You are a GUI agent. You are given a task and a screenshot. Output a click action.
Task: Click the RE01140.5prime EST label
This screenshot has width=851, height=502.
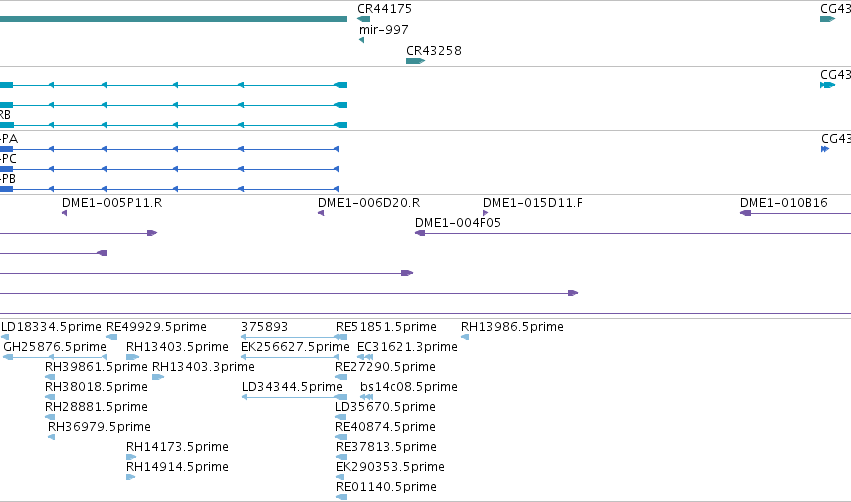point(386,487)
